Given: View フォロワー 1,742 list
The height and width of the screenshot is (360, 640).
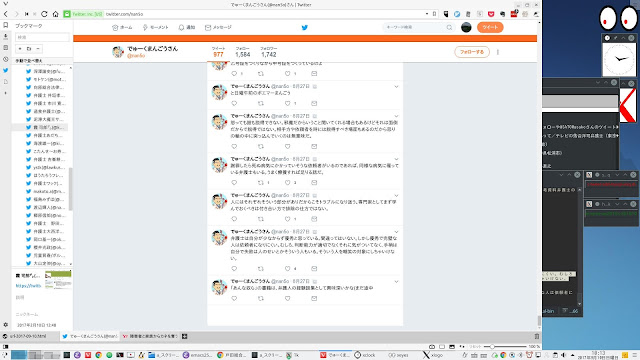Looking at the screenshot, I should [269, 52].
